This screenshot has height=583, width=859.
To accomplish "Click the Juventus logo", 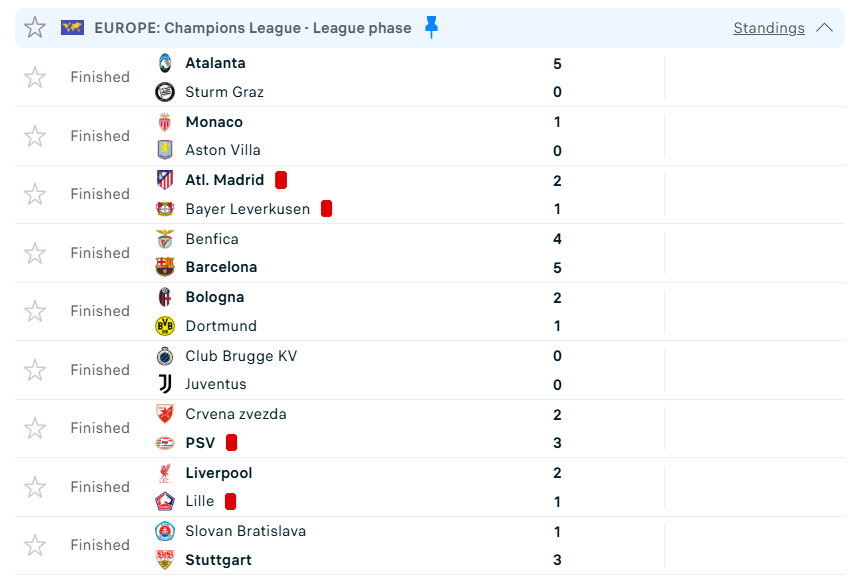I will (165, 384).
